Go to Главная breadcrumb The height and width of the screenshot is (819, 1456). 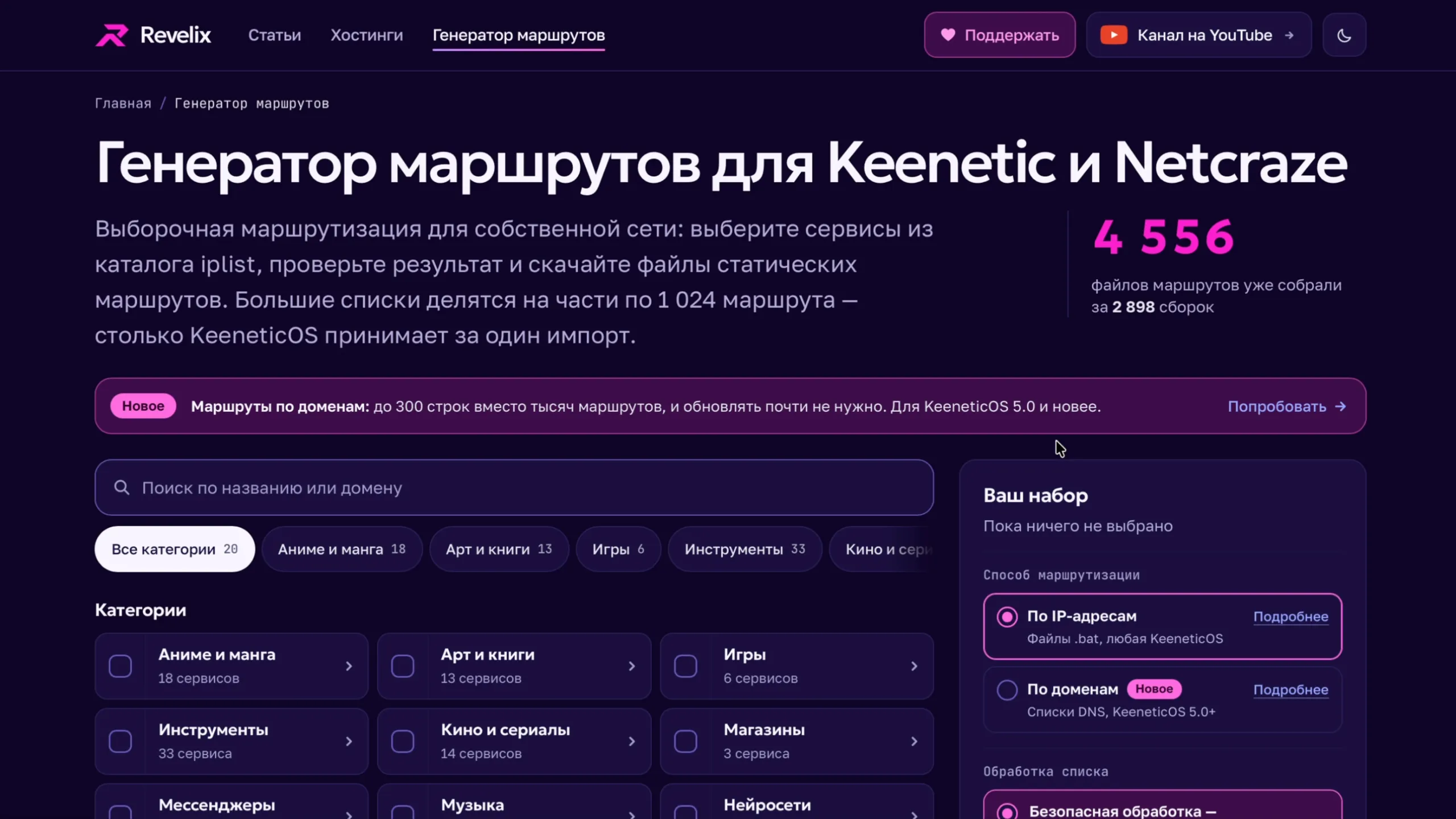[x=123, y=104]
